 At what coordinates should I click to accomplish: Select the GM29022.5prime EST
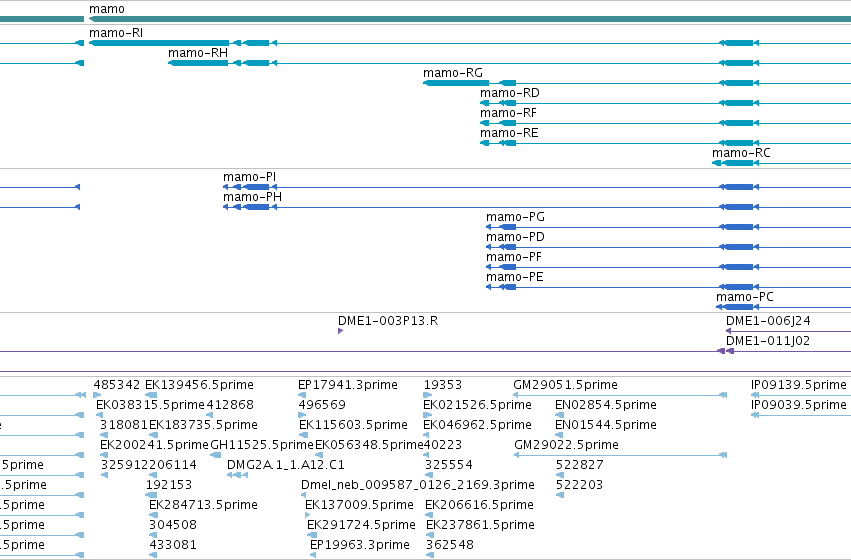(x=566, y=445)
